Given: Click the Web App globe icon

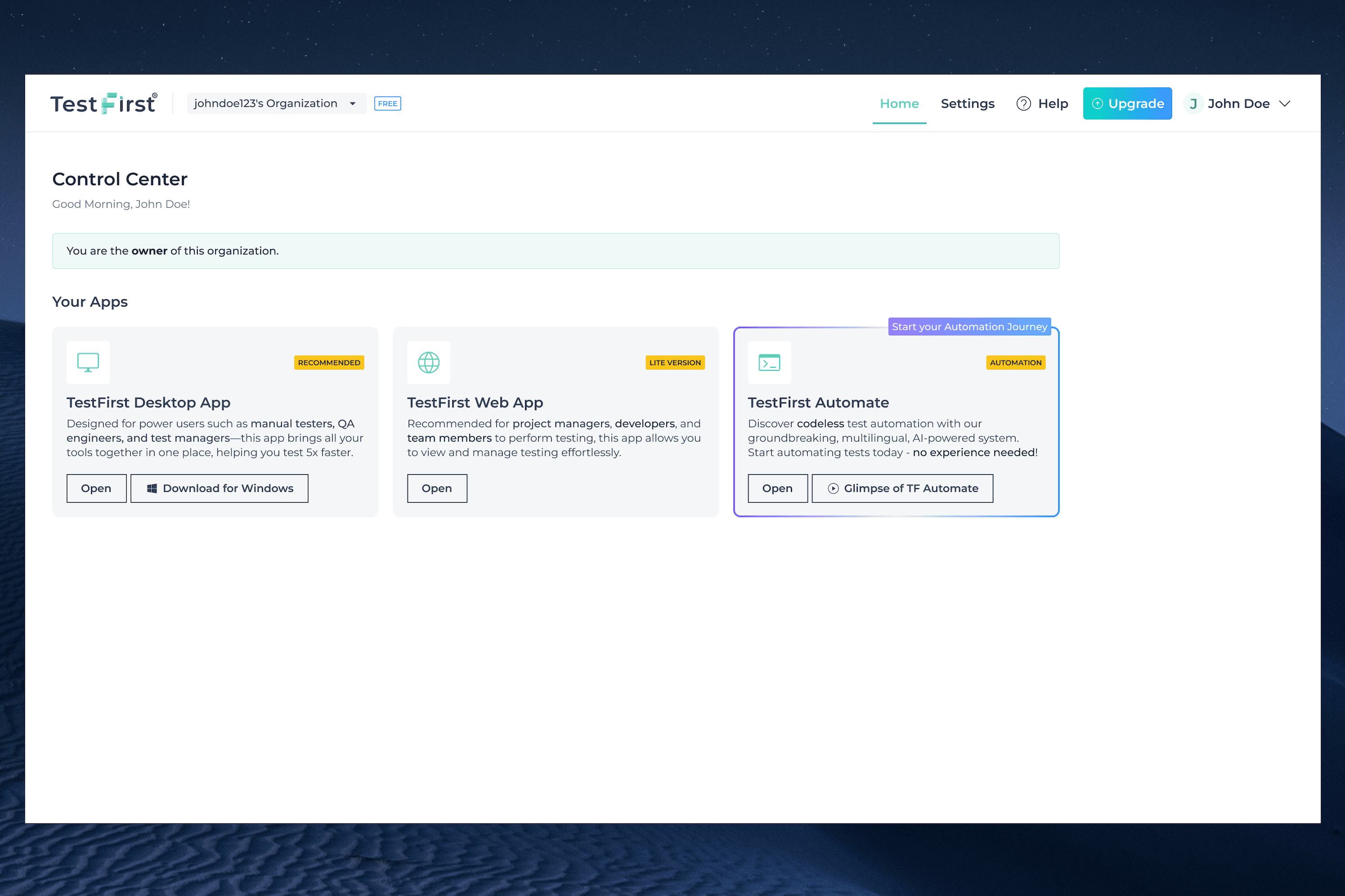Looking at the screenshot, I should pyautogui.click(x=429, y=362).
